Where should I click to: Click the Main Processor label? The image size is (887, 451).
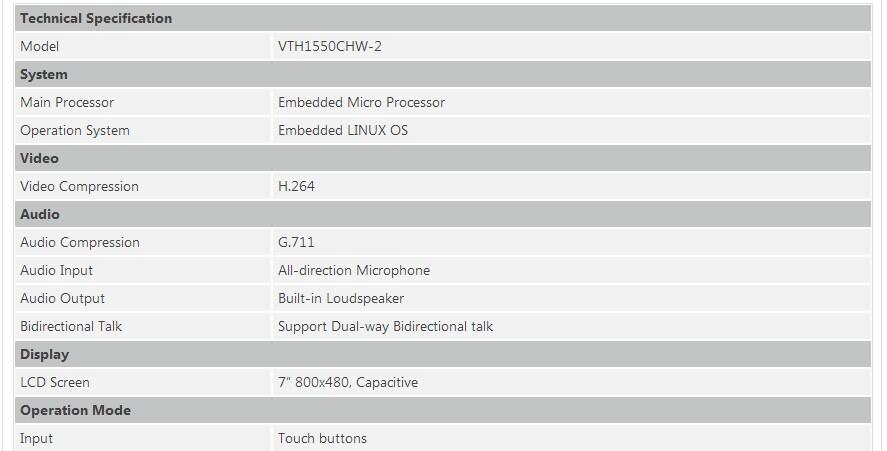pos(67,102)
